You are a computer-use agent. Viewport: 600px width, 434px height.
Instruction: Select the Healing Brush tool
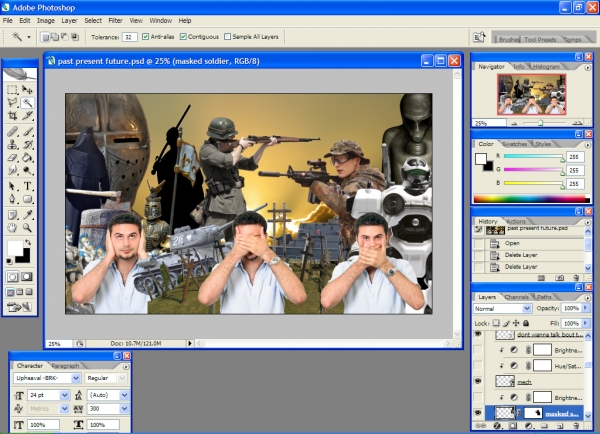[12, 132]
